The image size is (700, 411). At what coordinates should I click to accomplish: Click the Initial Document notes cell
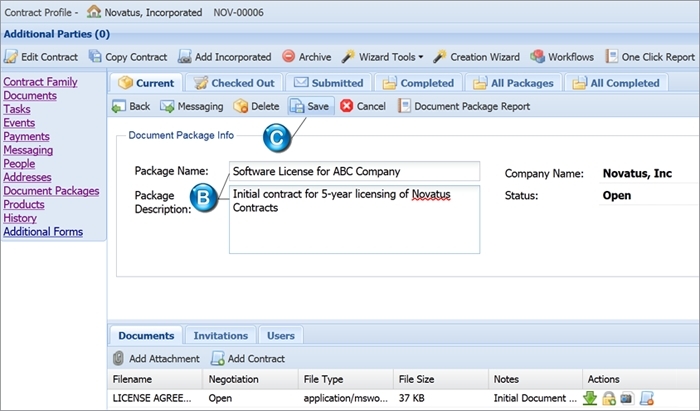[x=535, y=398]
